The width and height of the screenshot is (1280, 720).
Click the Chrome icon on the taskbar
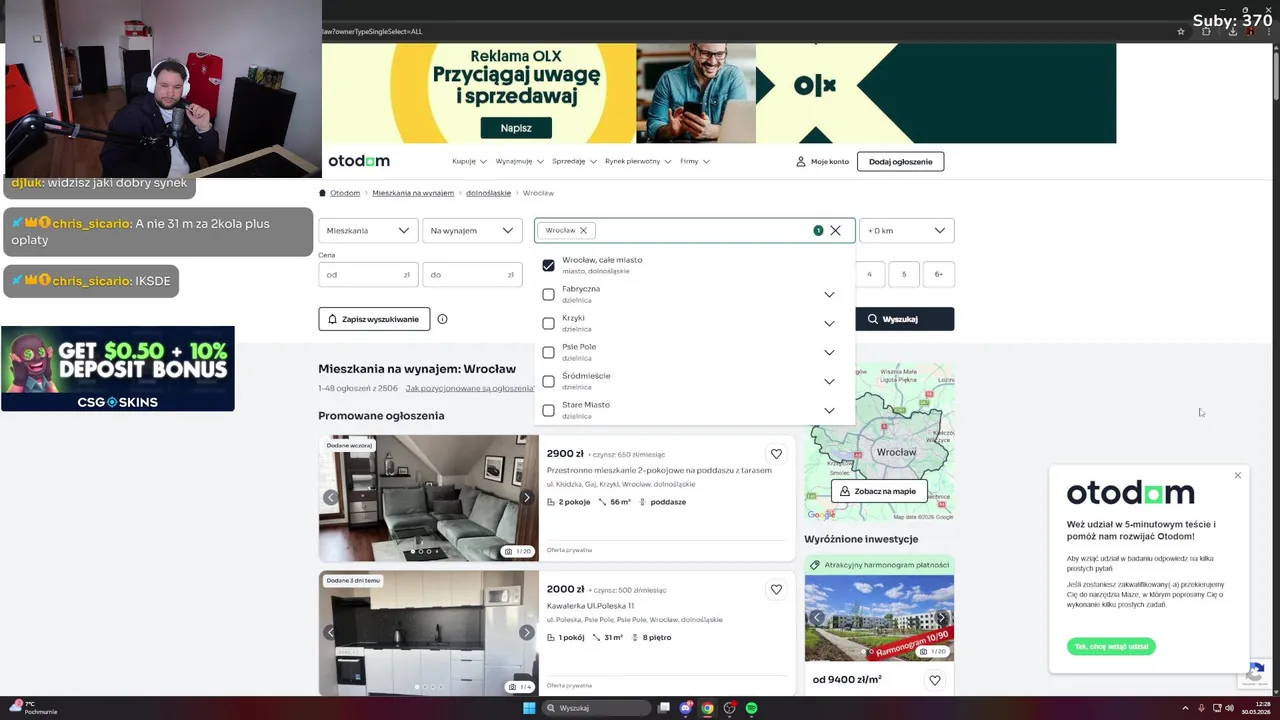707,708
